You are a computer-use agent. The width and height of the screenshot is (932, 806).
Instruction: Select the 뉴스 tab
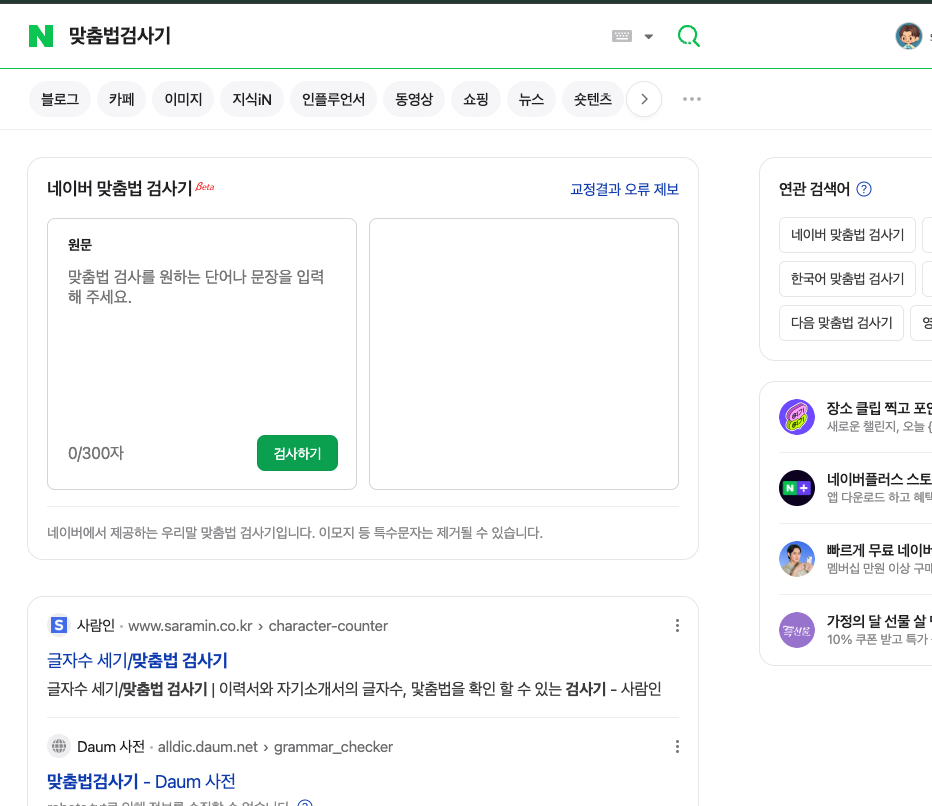coord(531,99)
